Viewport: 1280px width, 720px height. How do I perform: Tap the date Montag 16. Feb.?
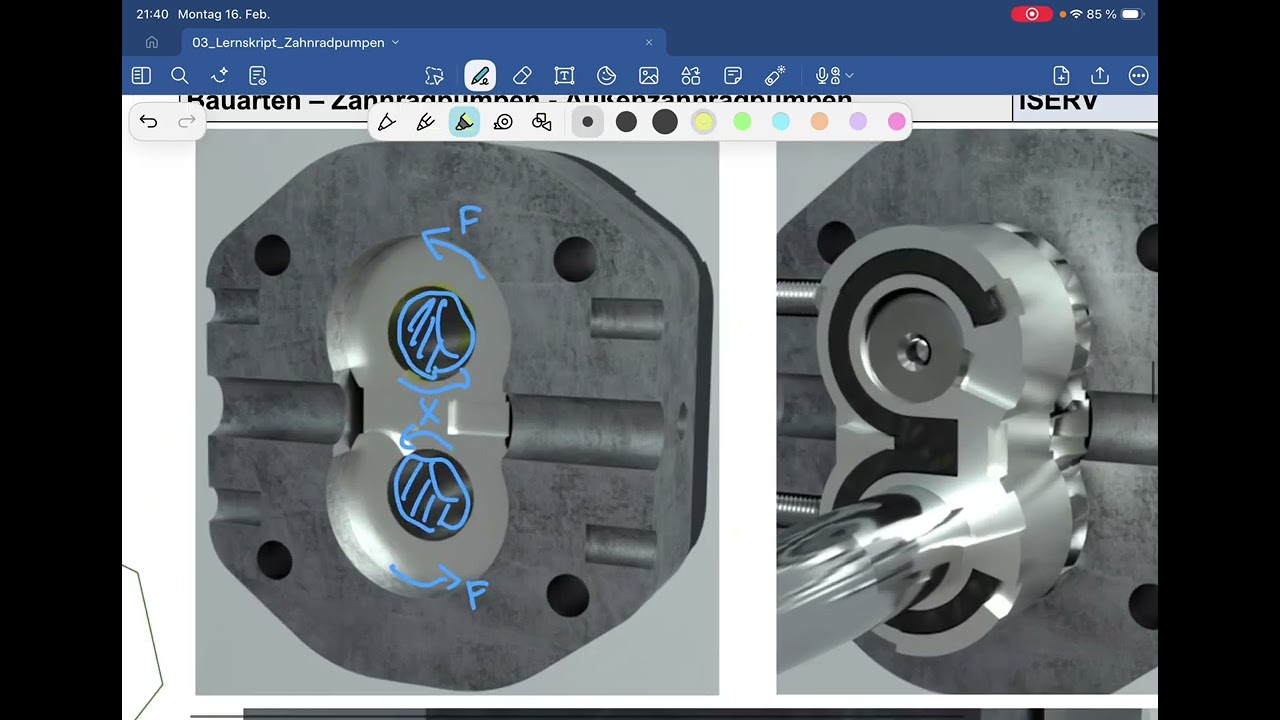click(x=224, y=14)
